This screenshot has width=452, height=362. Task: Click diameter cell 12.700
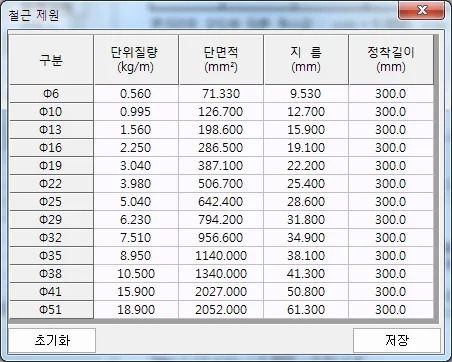pos(306,112)
